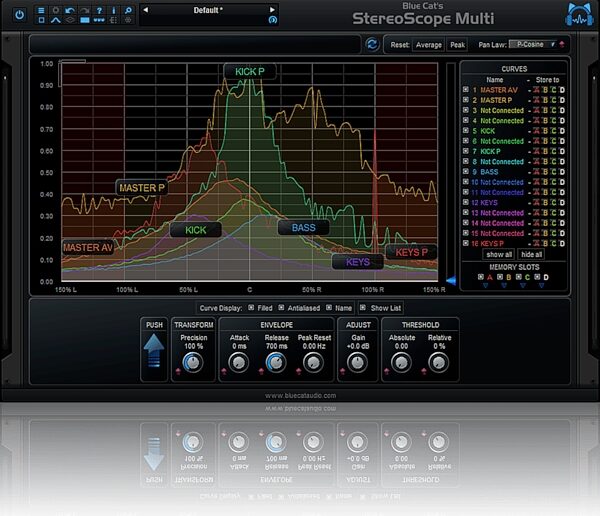This screenshot has width=600, height=516.
Task: Expand the arrow under memory slot A
Action: point(486,286)
